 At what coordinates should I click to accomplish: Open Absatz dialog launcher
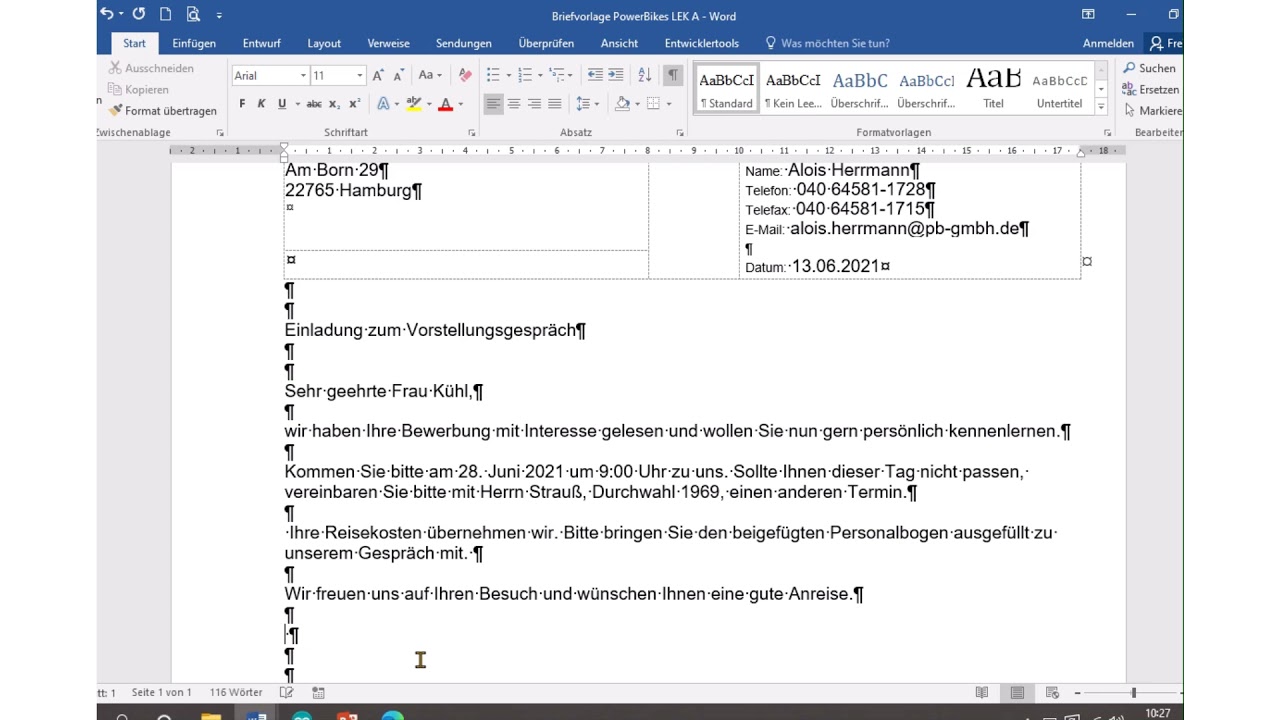coord(681,133)
